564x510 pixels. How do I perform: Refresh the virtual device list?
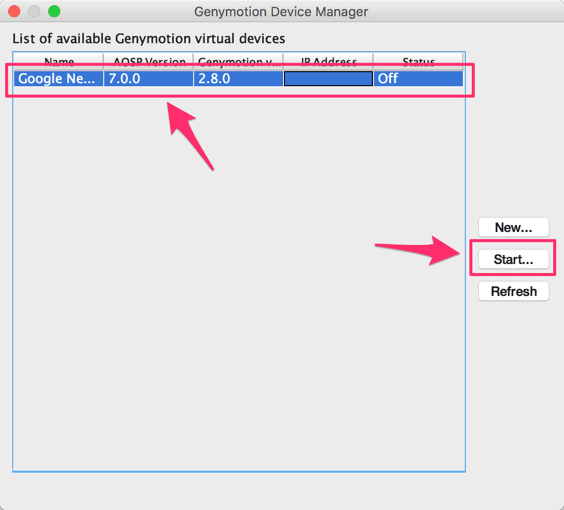click(513, 291)
